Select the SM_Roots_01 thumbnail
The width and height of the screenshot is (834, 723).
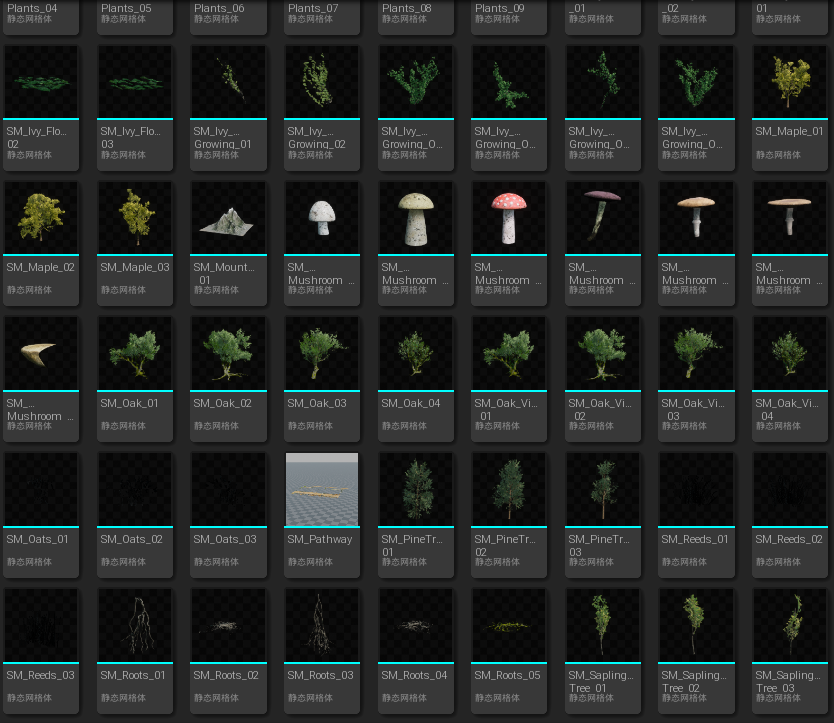click(x=135, y=626)
